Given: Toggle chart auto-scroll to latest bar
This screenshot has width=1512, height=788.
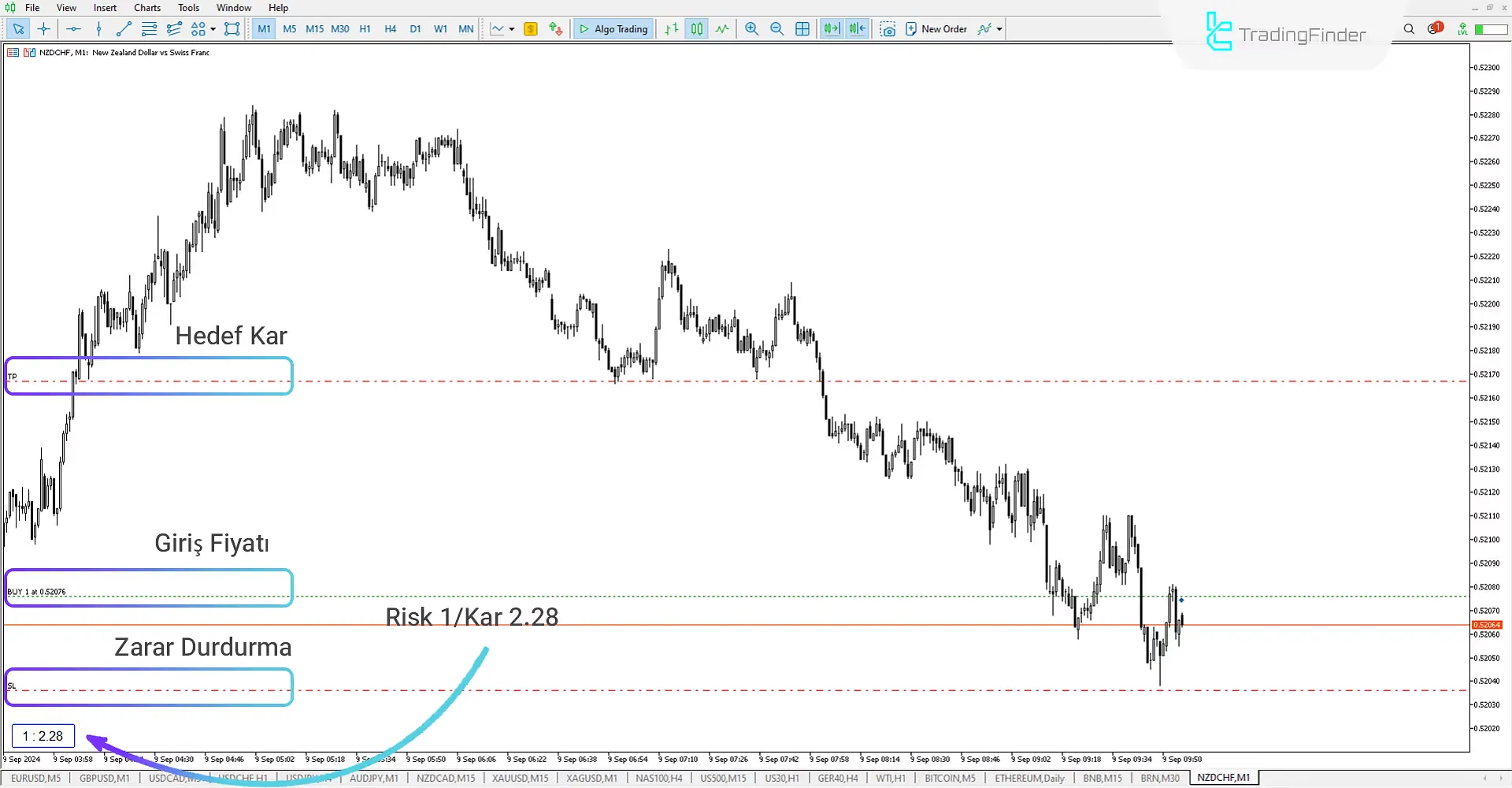Looking at the screenshot, I should (x=831, y=28).
